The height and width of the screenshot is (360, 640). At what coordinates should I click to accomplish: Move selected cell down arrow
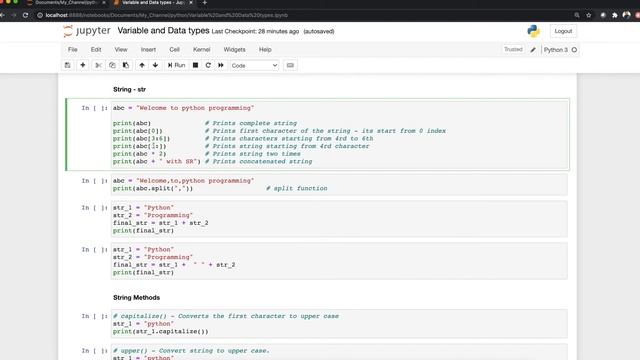point(156,65)
